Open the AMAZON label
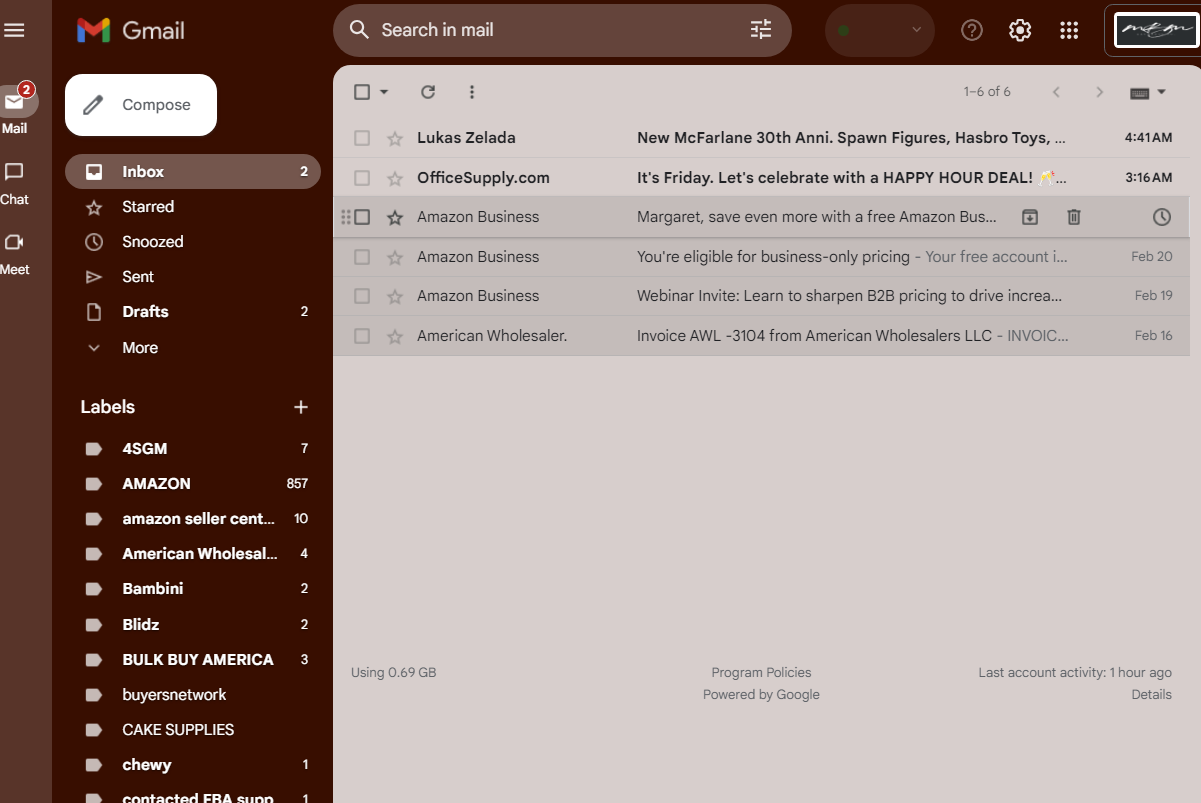The height and width of the screenshot is (803, 1201). [x=193, y=484]
